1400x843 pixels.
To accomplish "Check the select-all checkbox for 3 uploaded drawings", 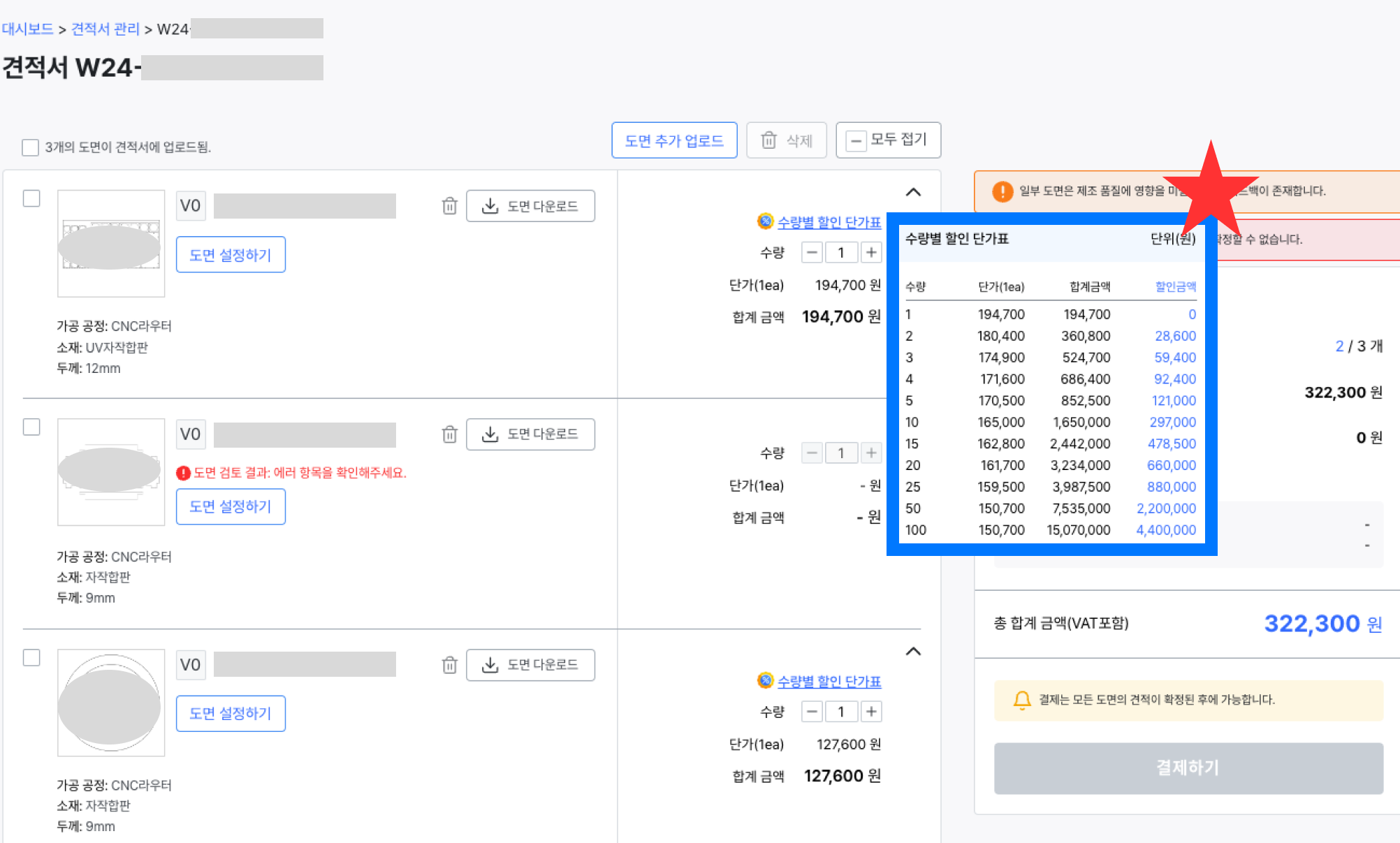I will 30,147.
